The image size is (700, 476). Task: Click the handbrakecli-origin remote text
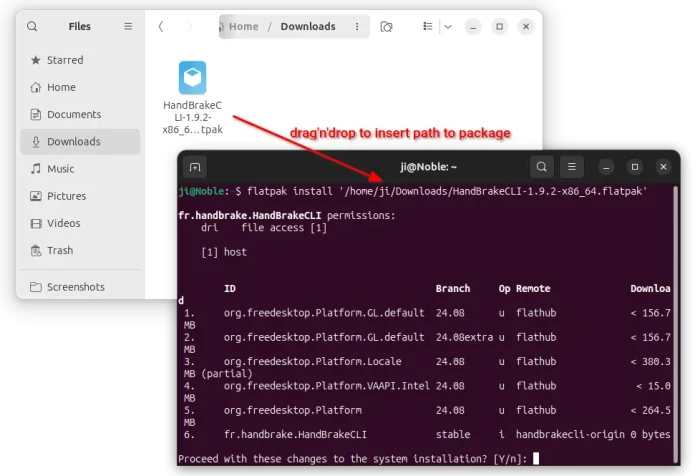570,434
